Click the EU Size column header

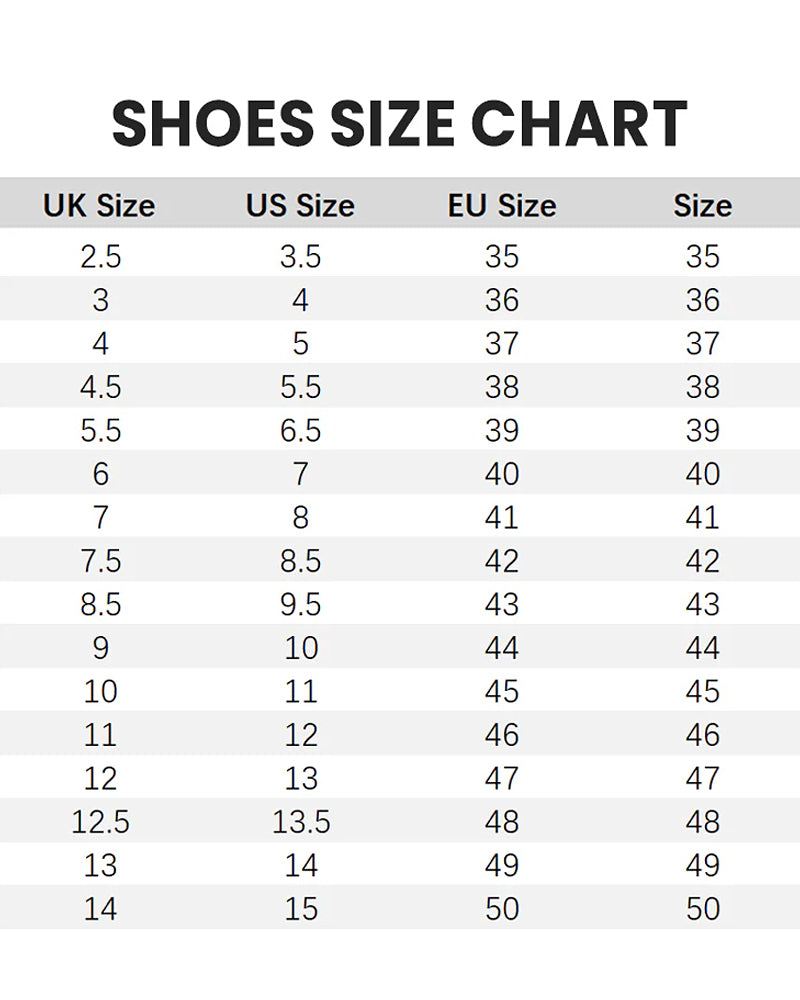point(501,206)
